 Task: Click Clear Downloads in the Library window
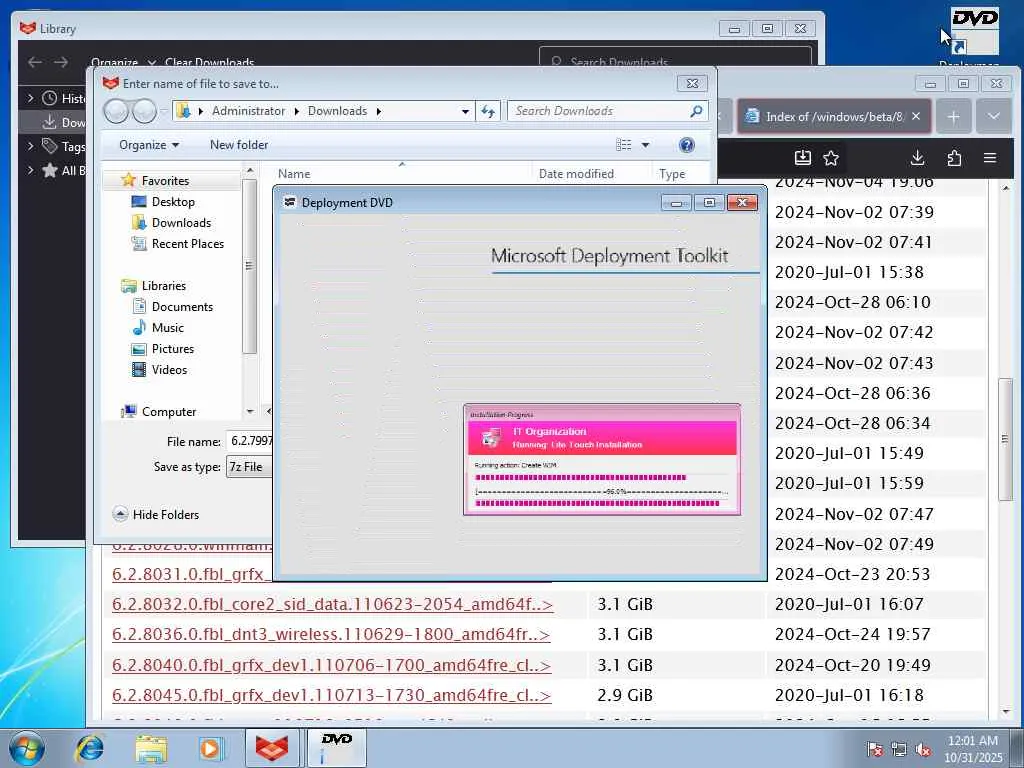click(209, 62)
